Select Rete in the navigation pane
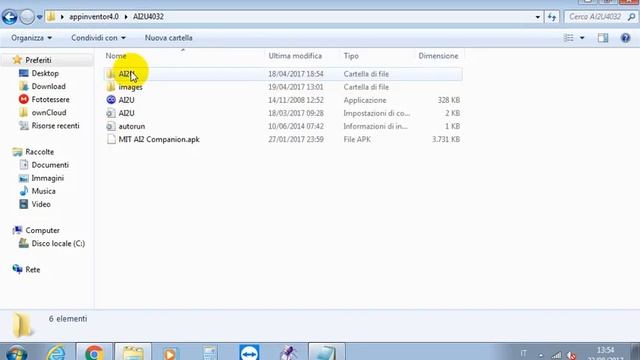Screen dimensions: 640x360 (x=32, y=269)
